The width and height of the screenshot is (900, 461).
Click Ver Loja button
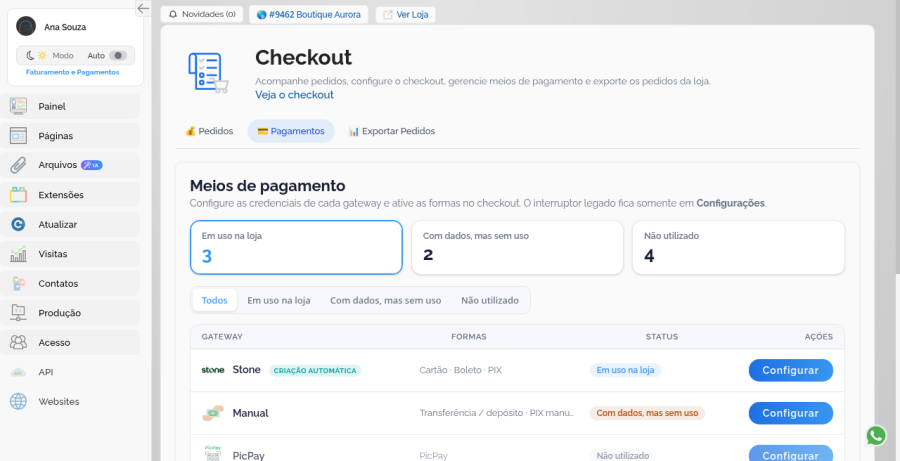(x=405, y=14)
